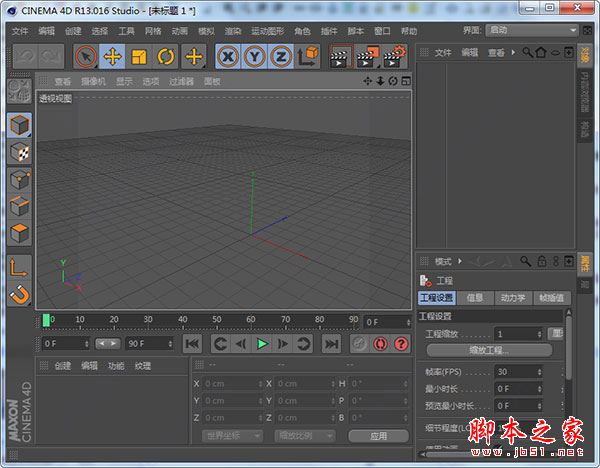Open the 世界坐标 dropdown
Image resolution: width=600 pixels, height=468 pixels.
click(232, 436)
